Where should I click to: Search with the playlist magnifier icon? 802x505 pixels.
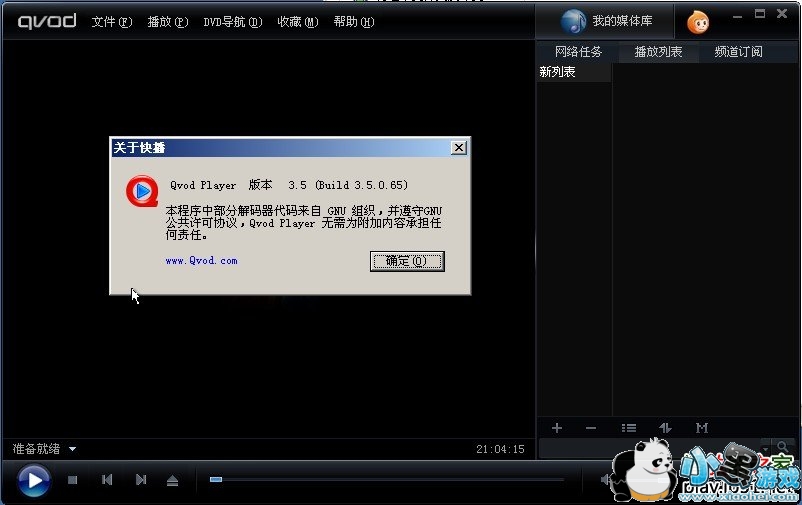783,447
